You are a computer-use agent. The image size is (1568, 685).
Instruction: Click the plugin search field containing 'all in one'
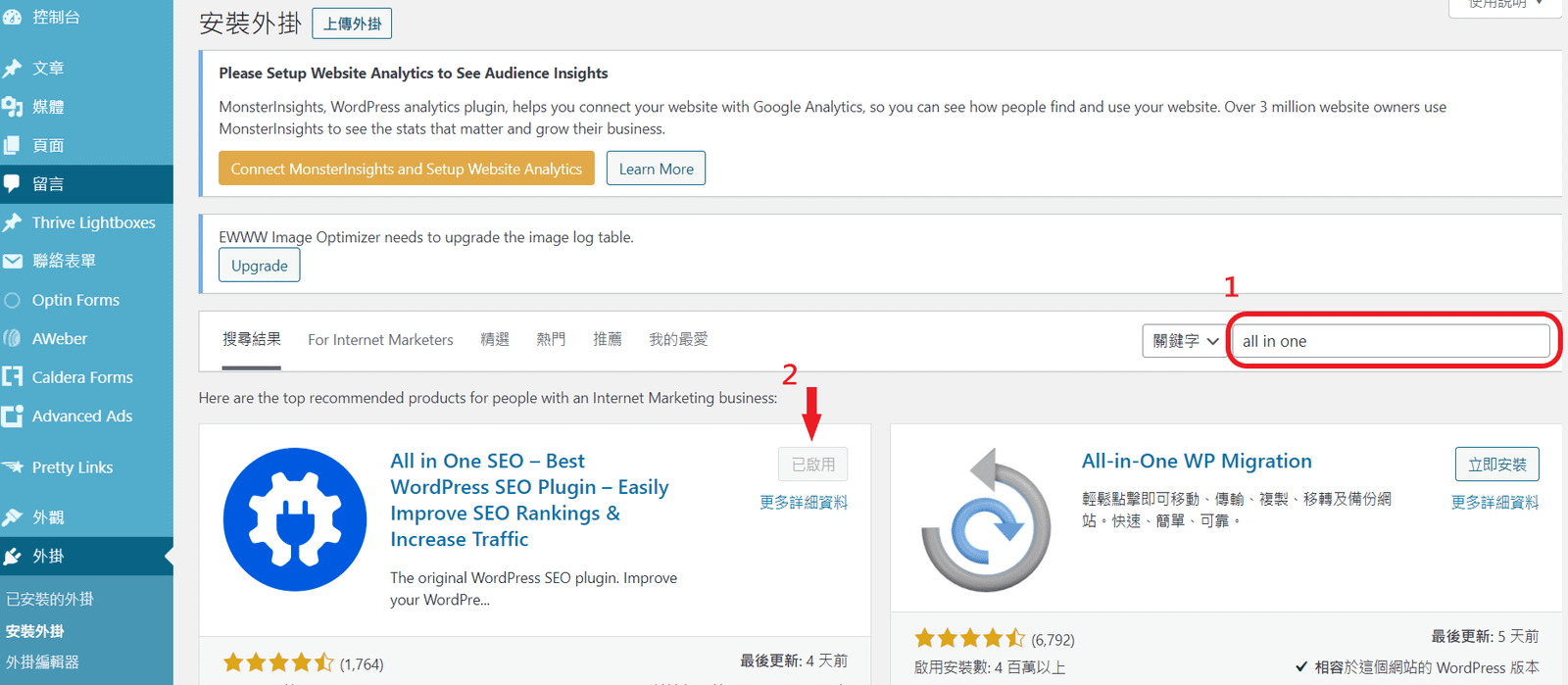coord(1391,341)
